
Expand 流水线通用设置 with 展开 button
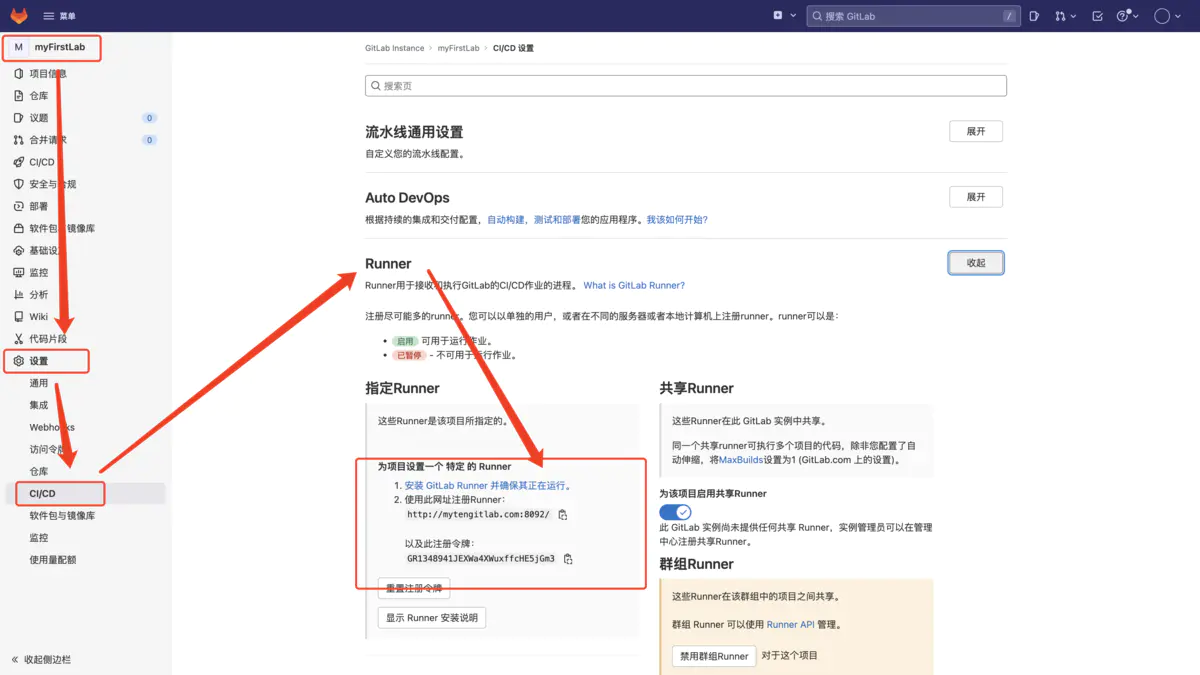click(x=976, y=131)
